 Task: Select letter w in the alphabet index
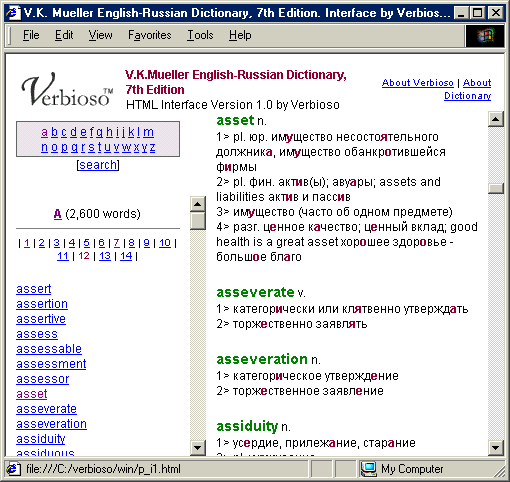pos(126,147)
